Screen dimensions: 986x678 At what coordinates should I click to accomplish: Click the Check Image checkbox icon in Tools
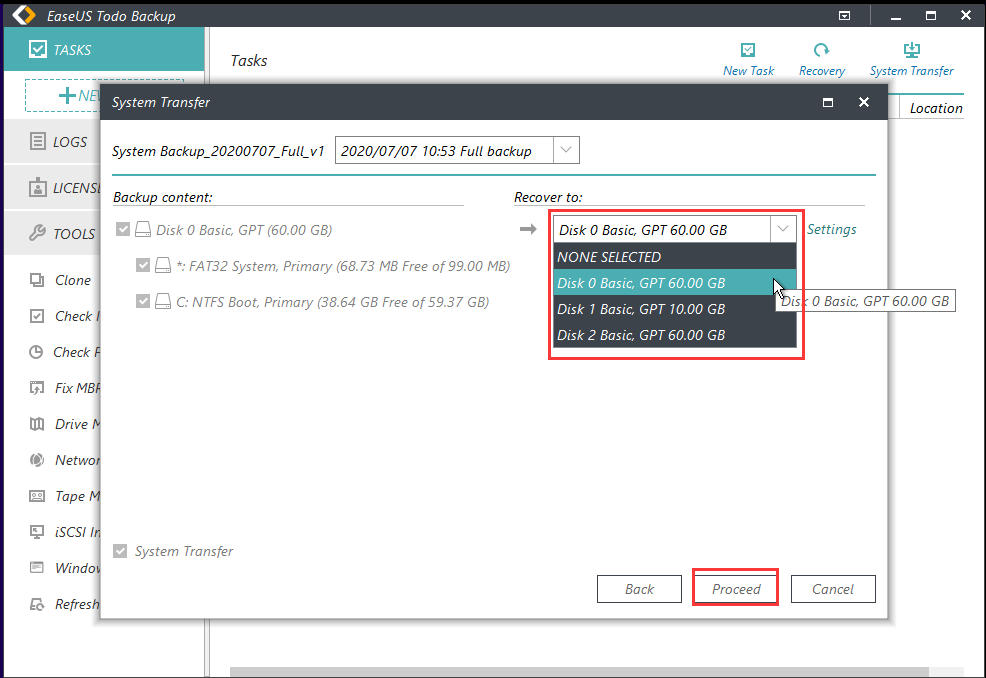pyautogui.click(x=37, y=316)
